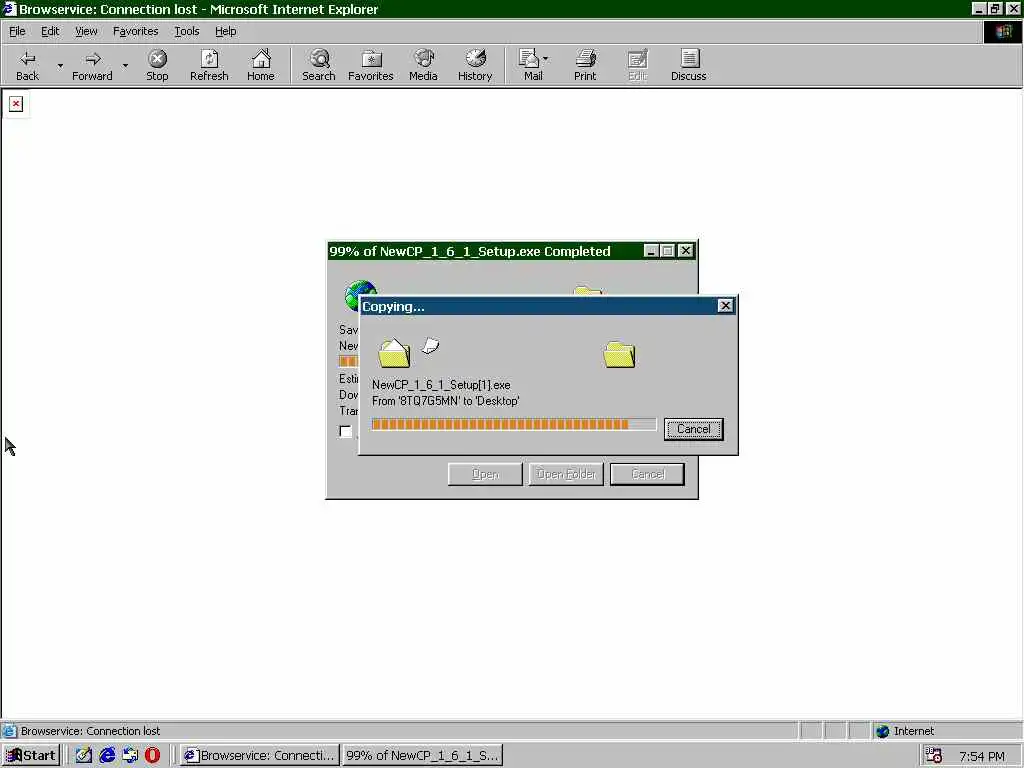This screenshot has height=768, width=1024.
Task: Click the "From '8TQ7G5MN' to 'Desktop'" text
Action: pos(445,401)
